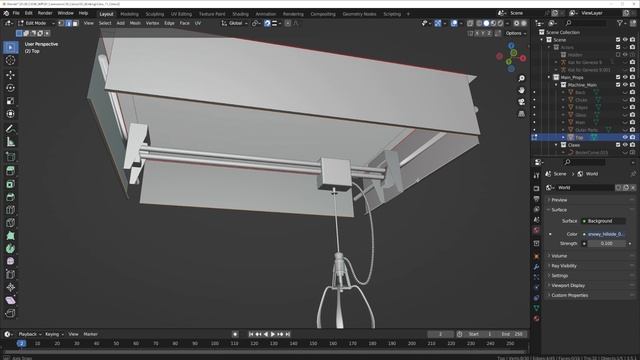Enable solid viewport shading
Screen dimensions: 640x360
[486, 23]
